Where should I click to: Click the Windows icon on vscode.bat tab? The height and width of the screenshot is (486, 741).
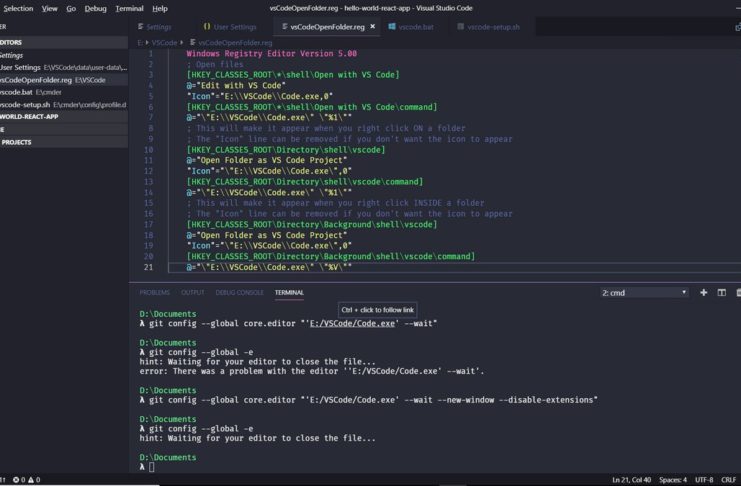[x=392, y=26]
